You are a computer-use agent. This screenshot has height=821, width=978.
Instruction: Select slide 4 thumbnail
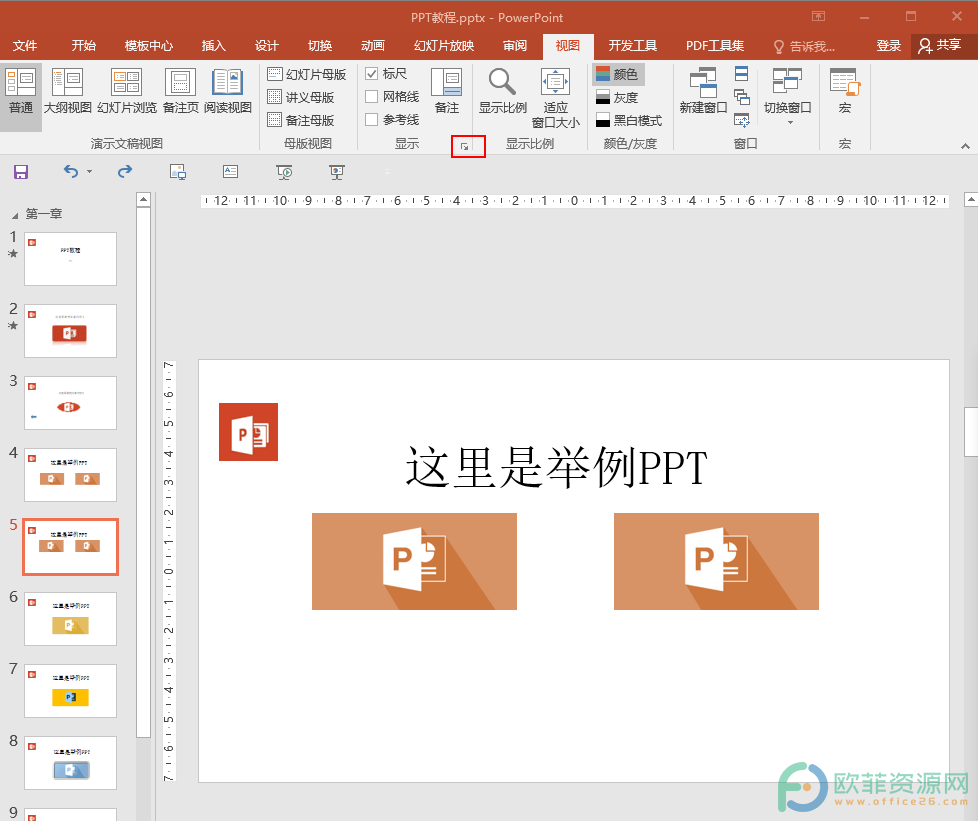click(x=70, y=475)
